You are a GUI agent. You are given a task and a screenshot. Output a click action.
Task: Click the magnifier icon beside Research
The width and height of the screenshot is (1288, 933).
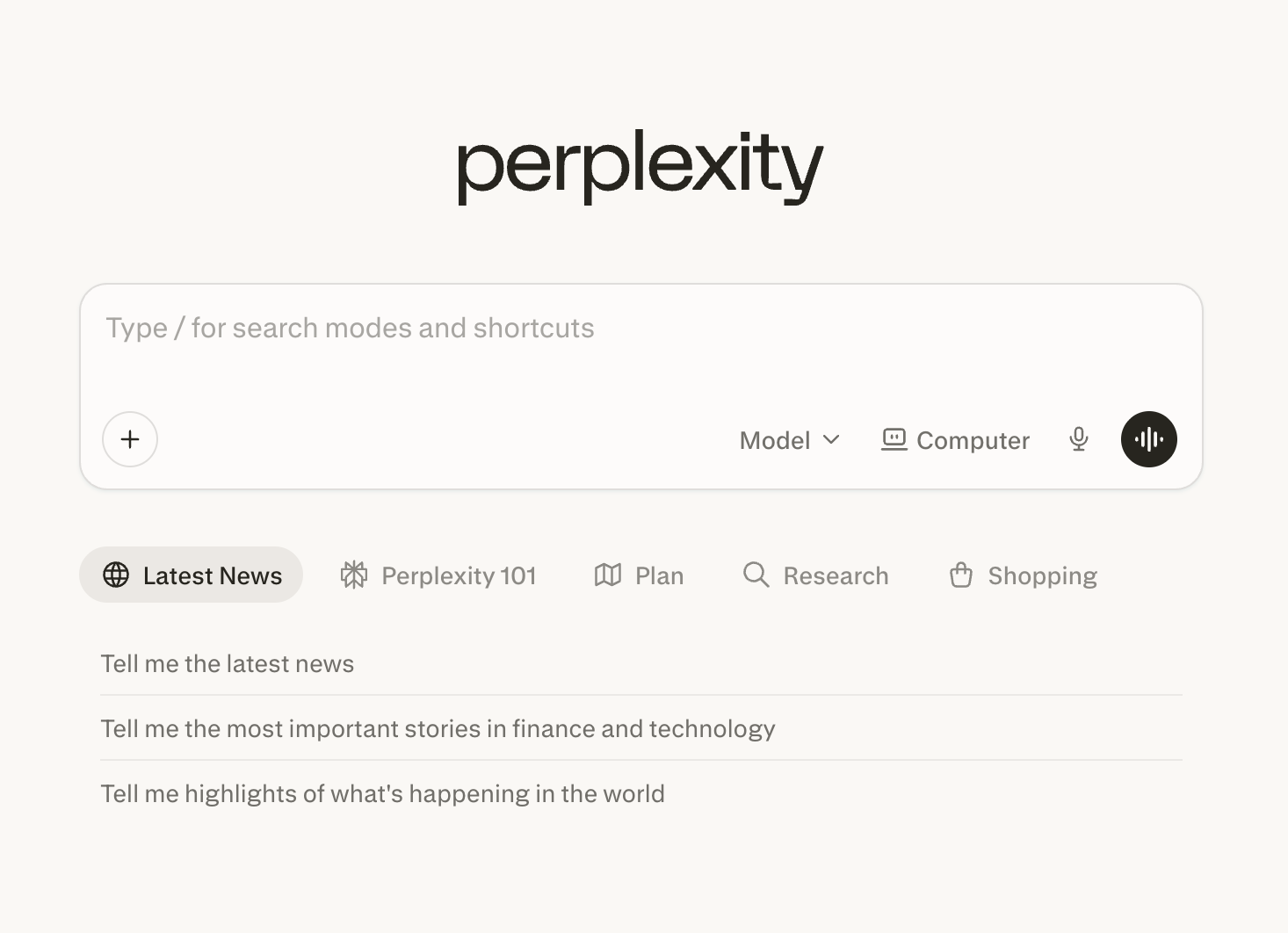756,575
